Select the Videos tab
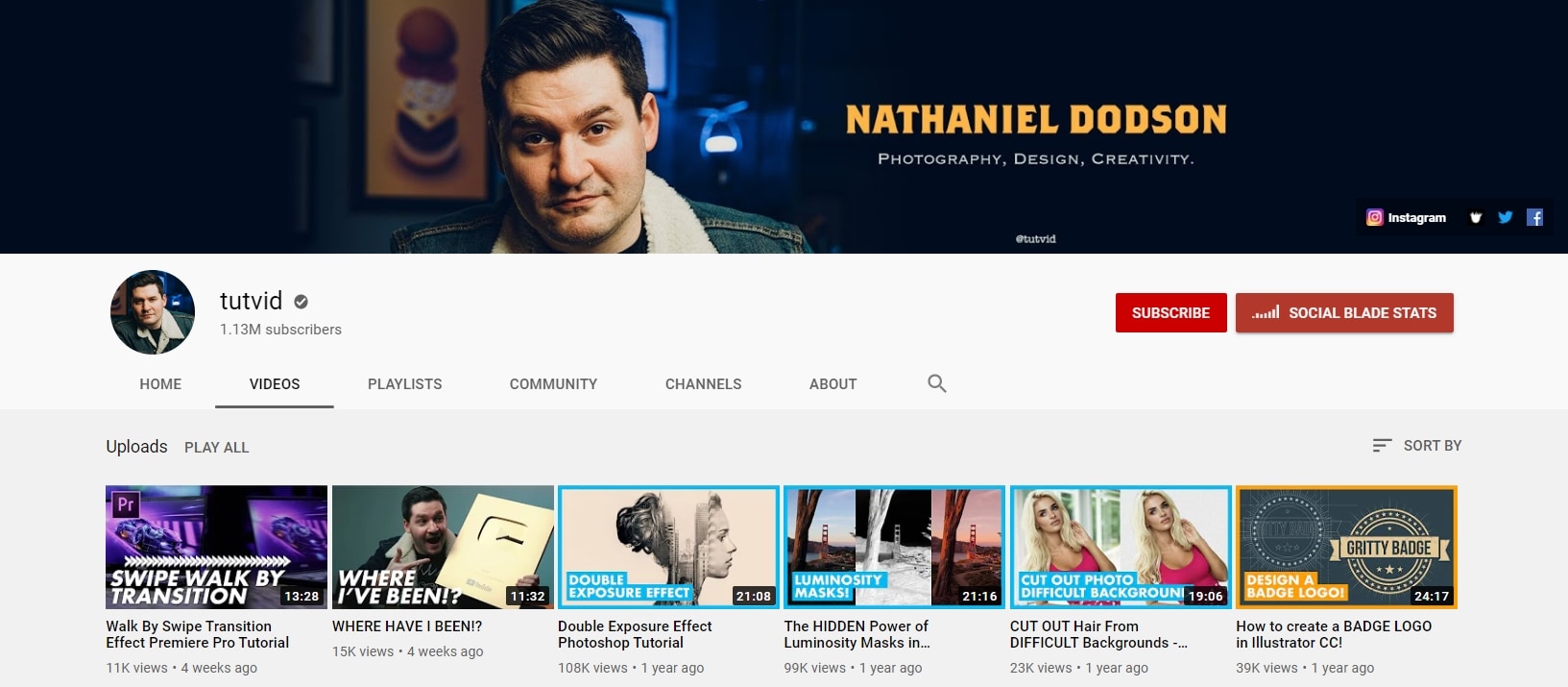The height and width of the screenshot is (687, 1568). click(275, 383)
